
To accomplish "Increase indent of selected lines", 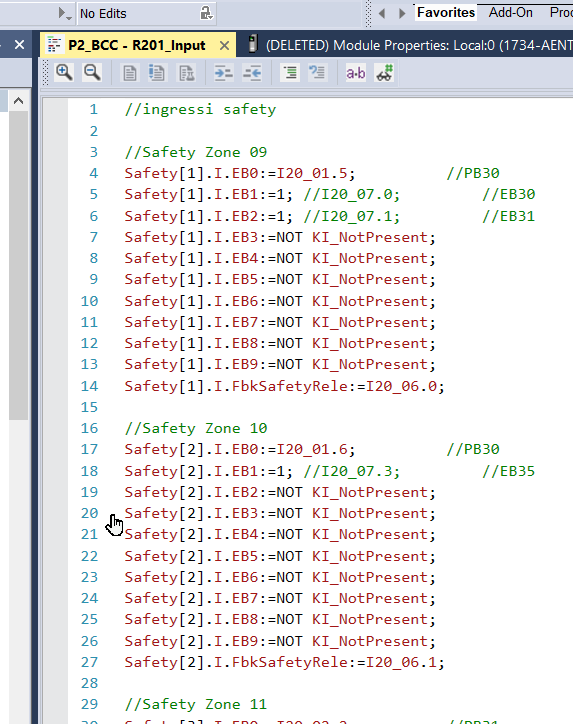I will [x=223, y=73].
